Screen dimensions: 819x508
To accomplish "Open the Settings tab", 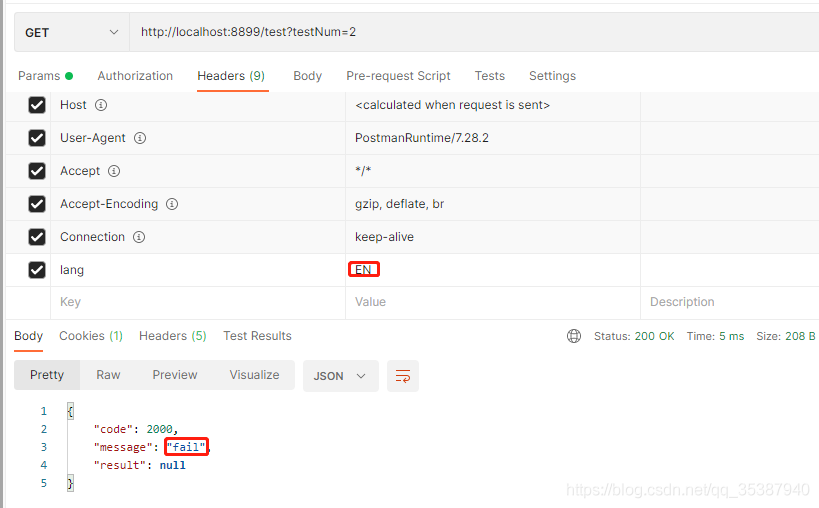I will pos(552,76).
